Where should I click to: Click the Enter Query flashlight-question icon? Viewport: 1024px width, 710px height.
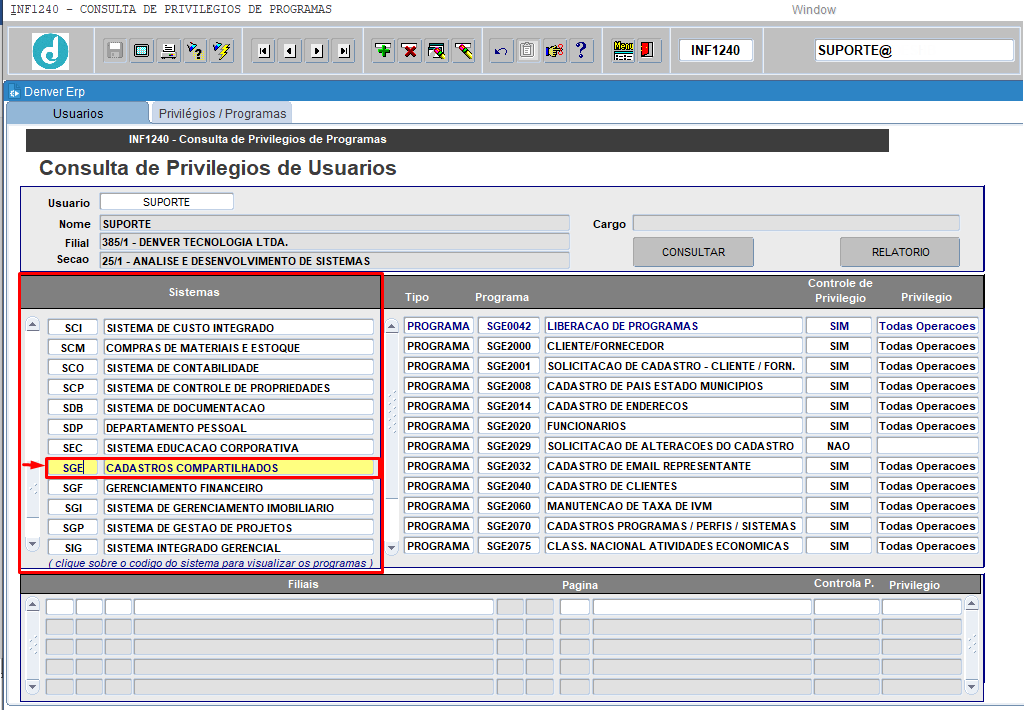(x=195, y=50)
